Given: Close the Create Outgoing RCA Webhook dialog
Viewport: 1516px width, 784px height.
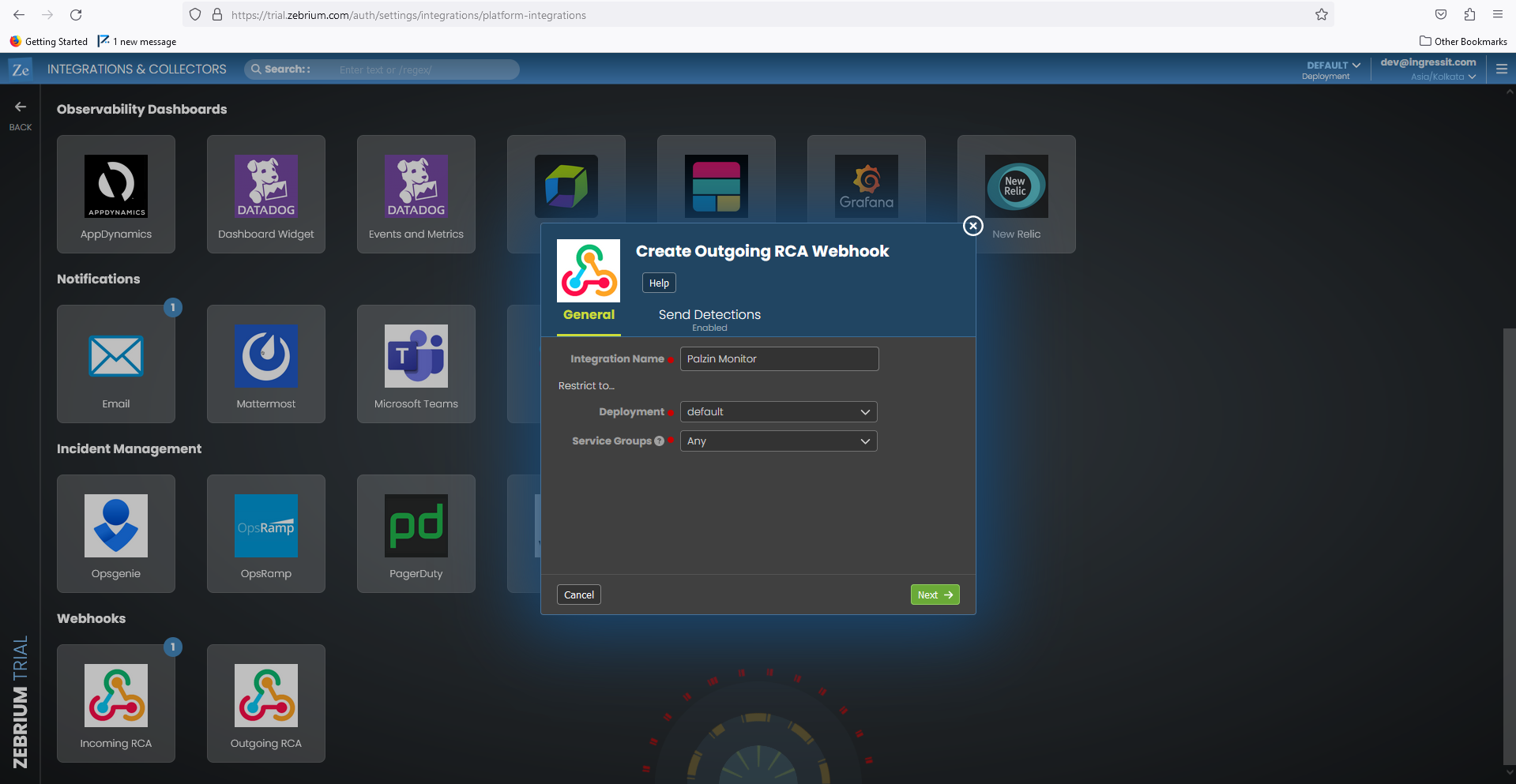Looking at the screenshot, I should click(973, 226).
